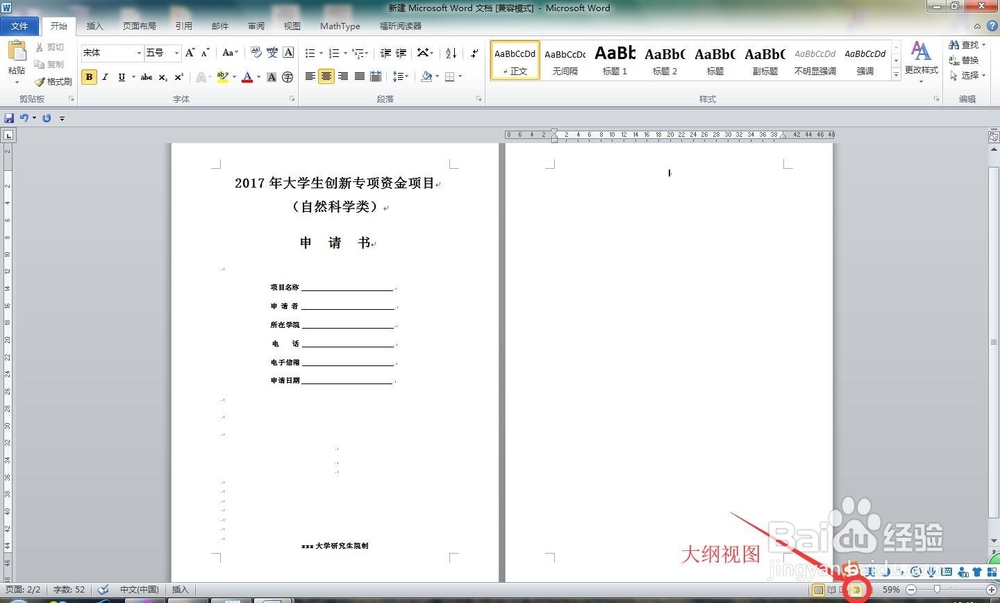This screenshot has height=603, width=1000.
Task: Open the Change Case Aa dropdown
Action: pos(230,53)
